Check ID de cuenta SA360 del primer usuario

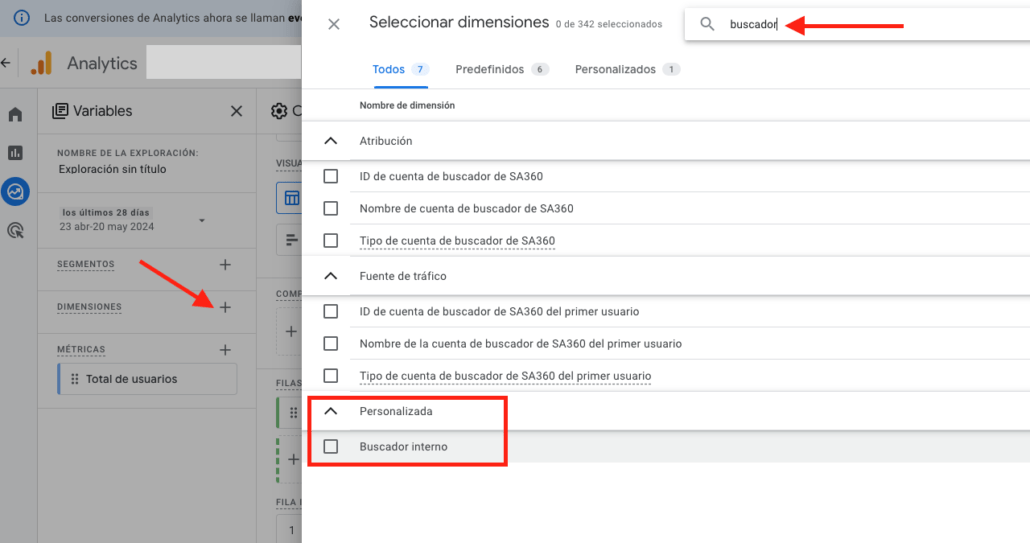pyautogui.click(x=330, y=311)
